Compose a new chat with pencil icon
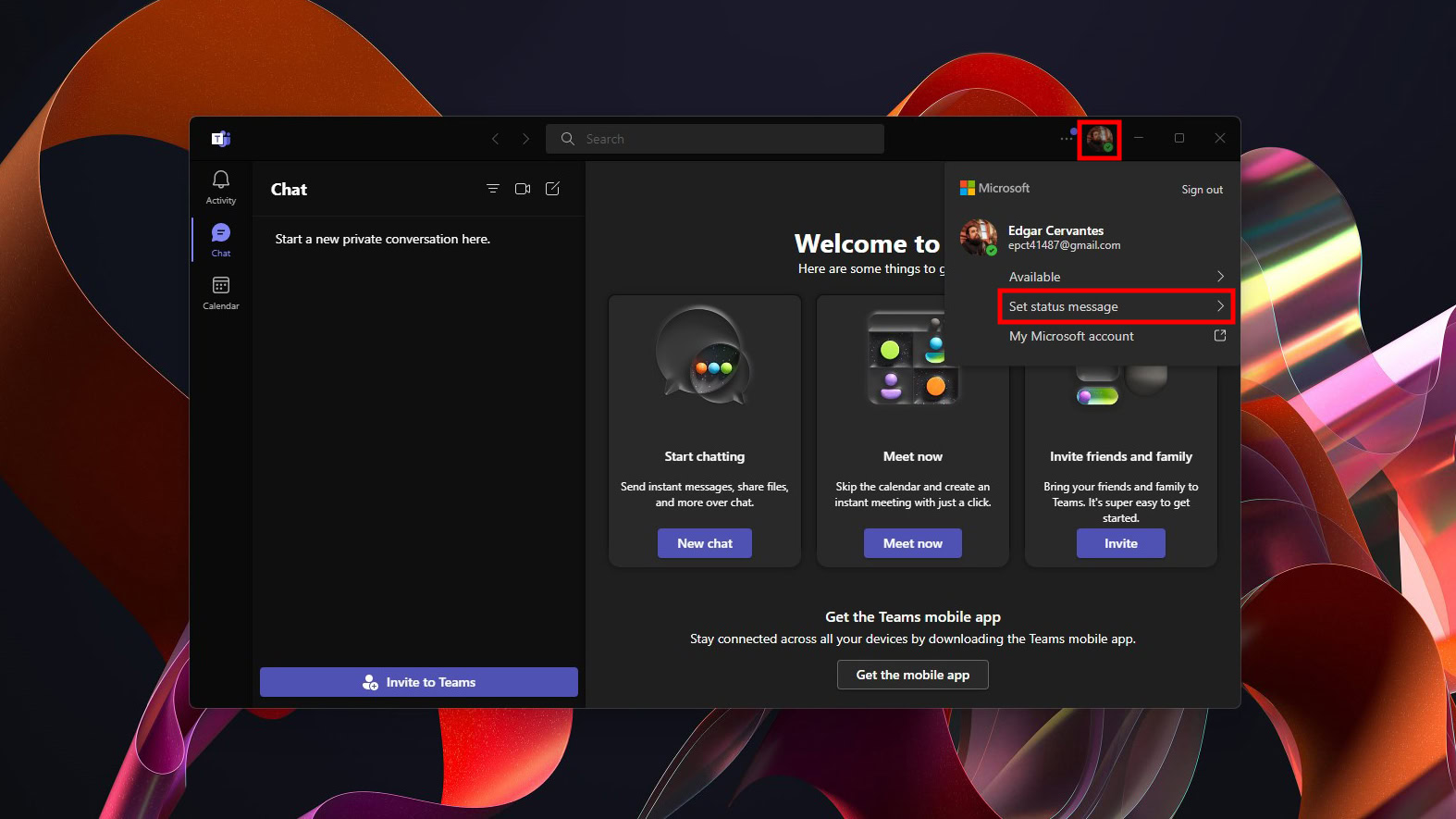1456x819 pixels. 552,189
